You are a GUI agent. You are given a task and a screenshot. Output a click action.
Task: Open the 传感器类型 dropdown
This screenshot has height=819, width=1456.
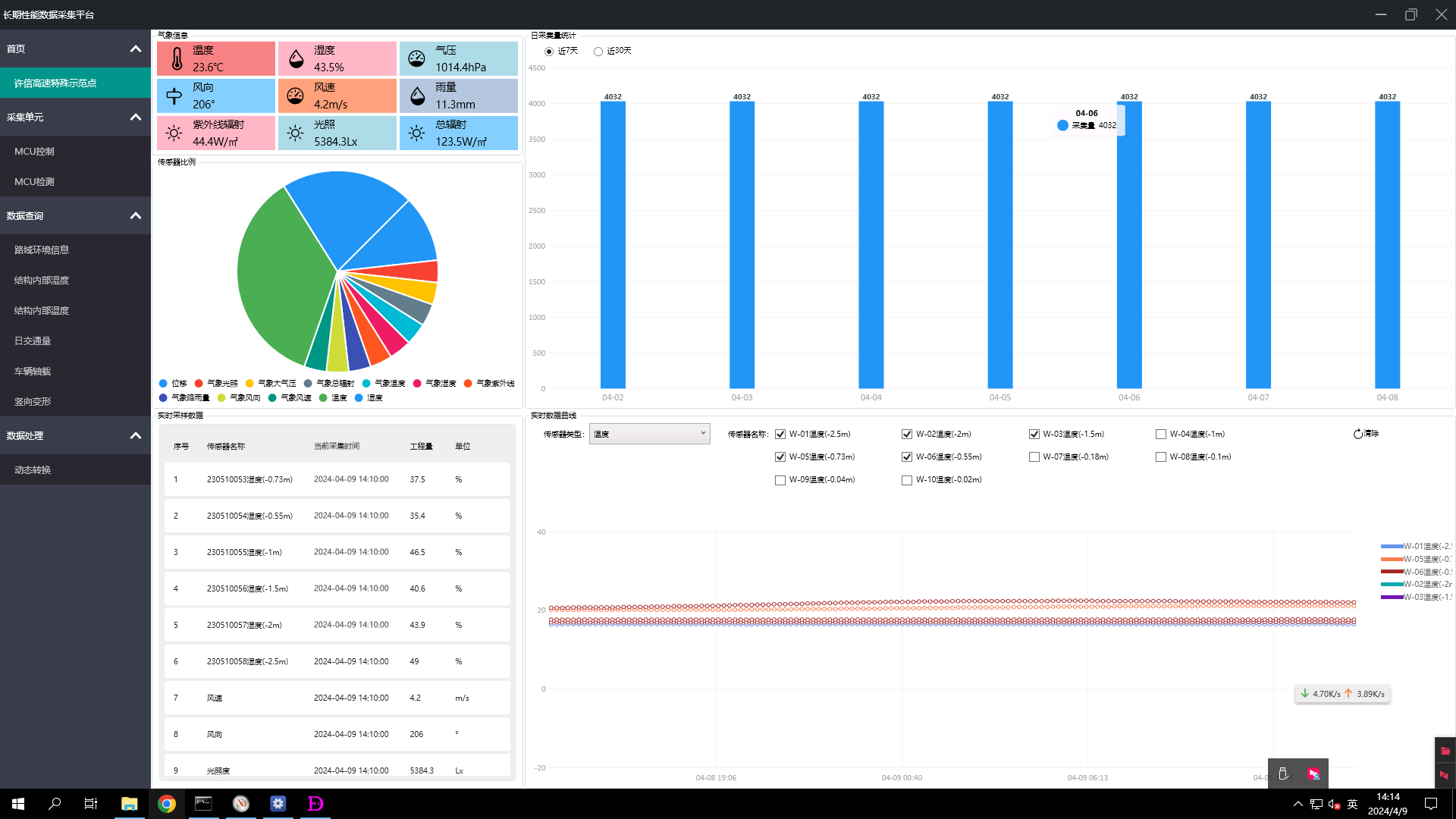649,434
